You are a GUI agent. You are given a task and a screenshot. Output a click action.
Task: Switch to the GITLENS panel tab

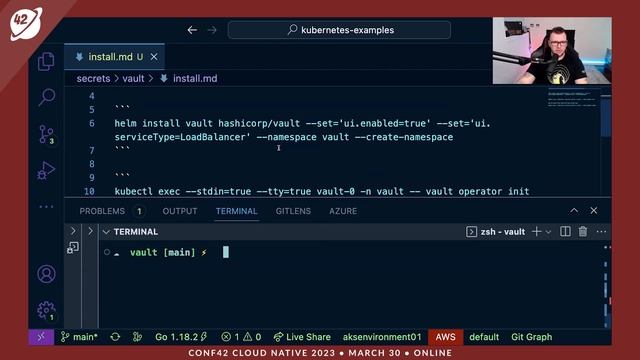[293, 211]
